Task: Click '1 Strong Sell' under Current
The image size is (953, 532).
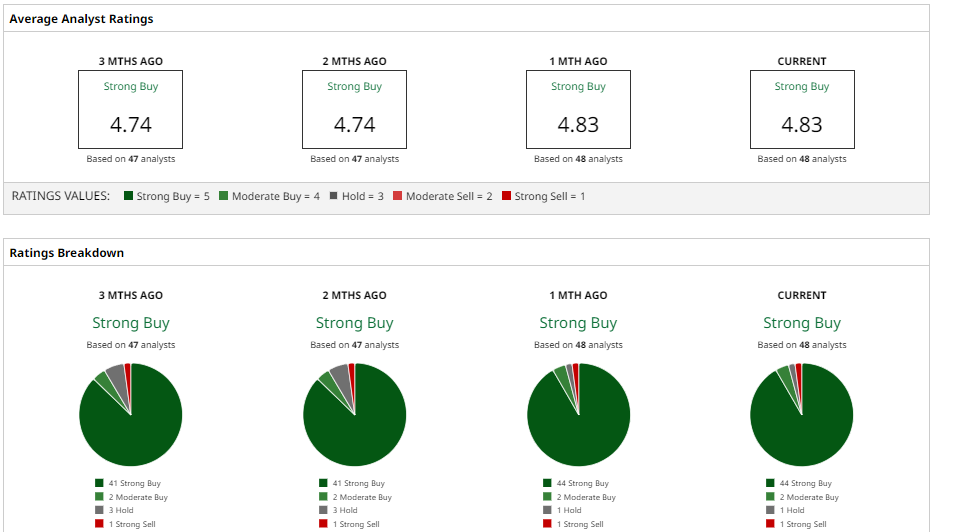Action: coord(803,524)
